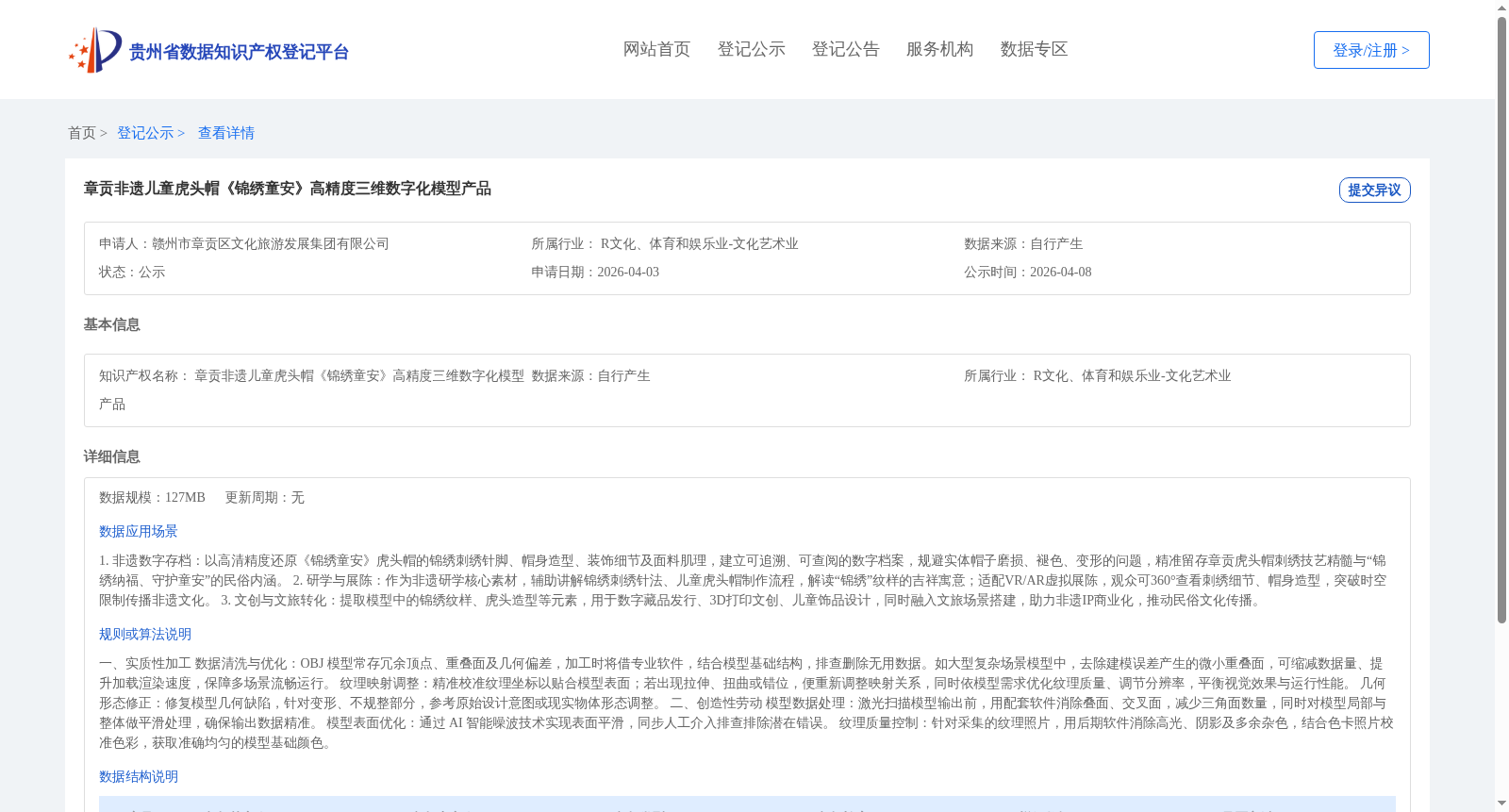
Task: Click the 提交异议 button
Action: click(1374, 190)
